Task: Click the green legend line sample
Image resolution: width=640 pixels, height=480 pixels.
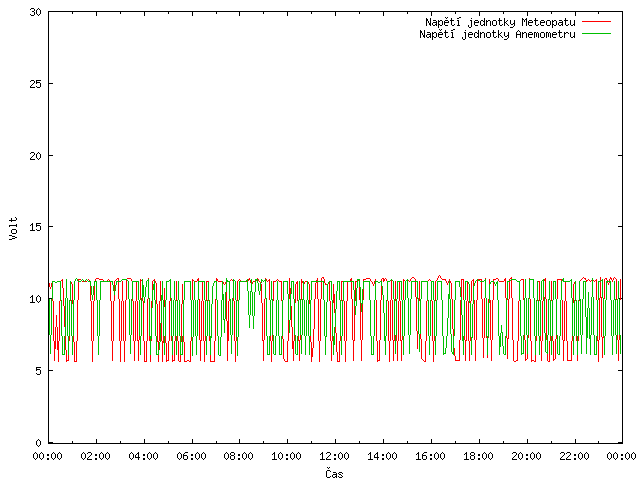Action: coord(596,33)
